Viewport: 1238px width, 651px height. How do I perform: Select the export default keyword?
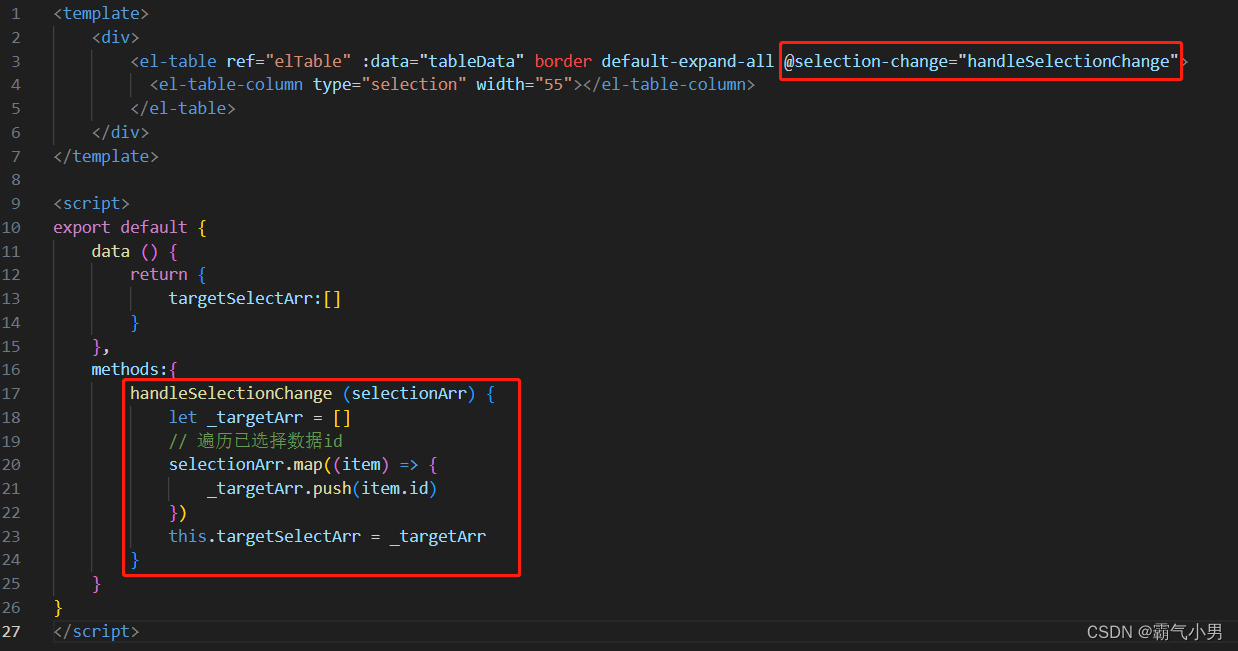pyautogui.click(x=118, y=227)
